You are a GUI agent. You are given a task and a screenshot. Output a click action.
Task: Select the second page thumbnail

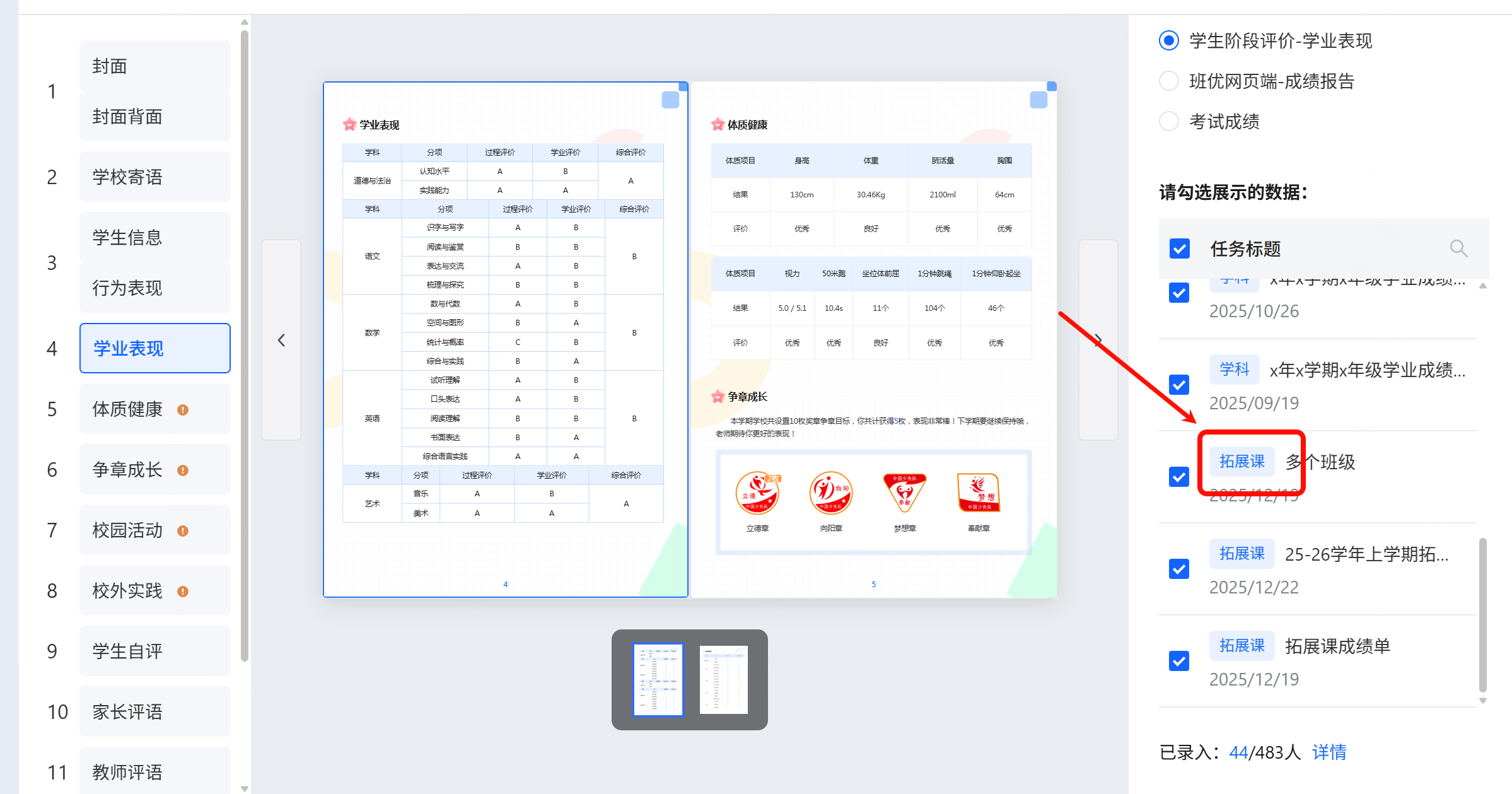point(723,680)
